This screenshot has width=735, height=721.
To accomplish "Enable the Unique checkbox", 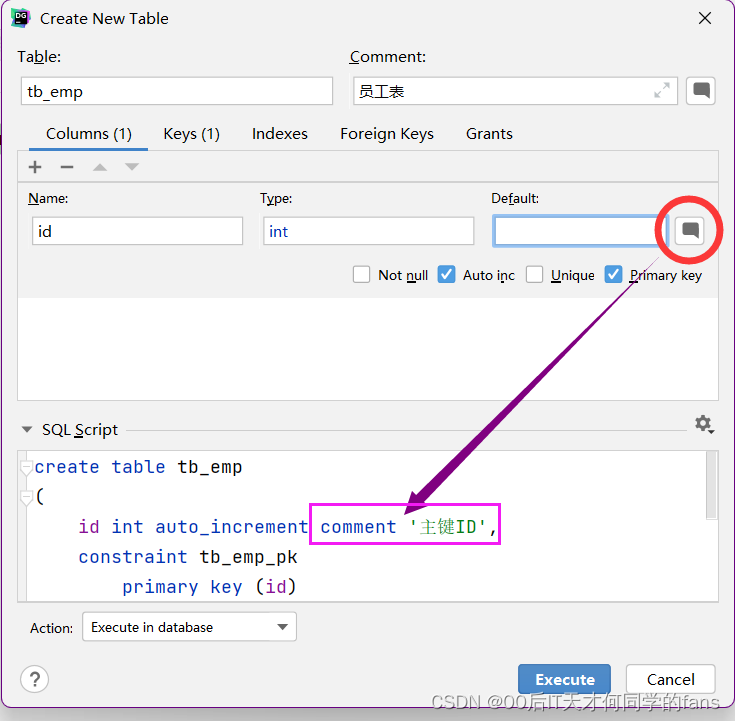I will tap(534, 275).
